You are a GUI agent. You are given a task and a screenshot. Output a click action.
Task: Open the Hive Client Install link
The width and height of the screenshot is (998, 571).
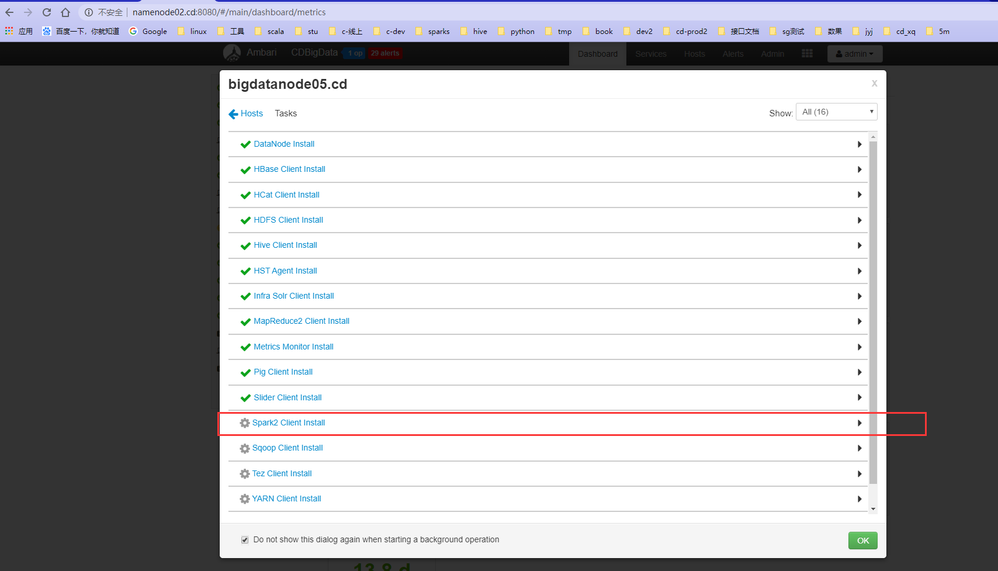(x=285, y=245)
